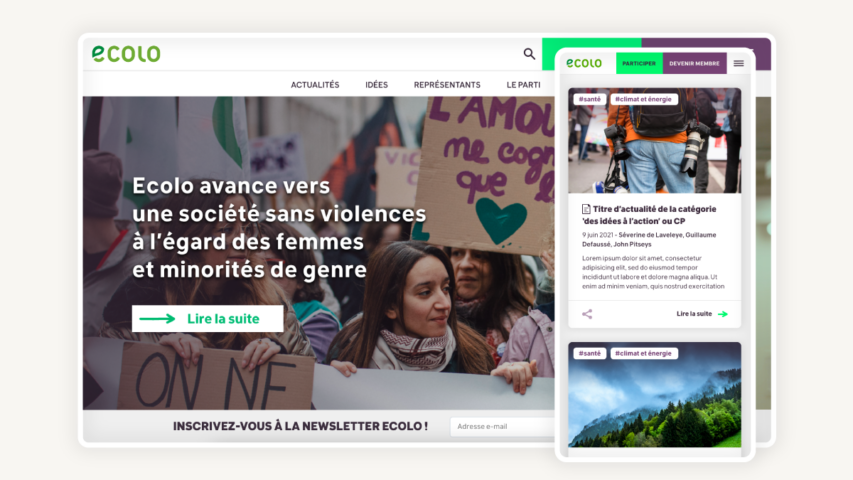
Task: Click the small ecolo logo in mobile view
Action: click(x=584, y=63)
